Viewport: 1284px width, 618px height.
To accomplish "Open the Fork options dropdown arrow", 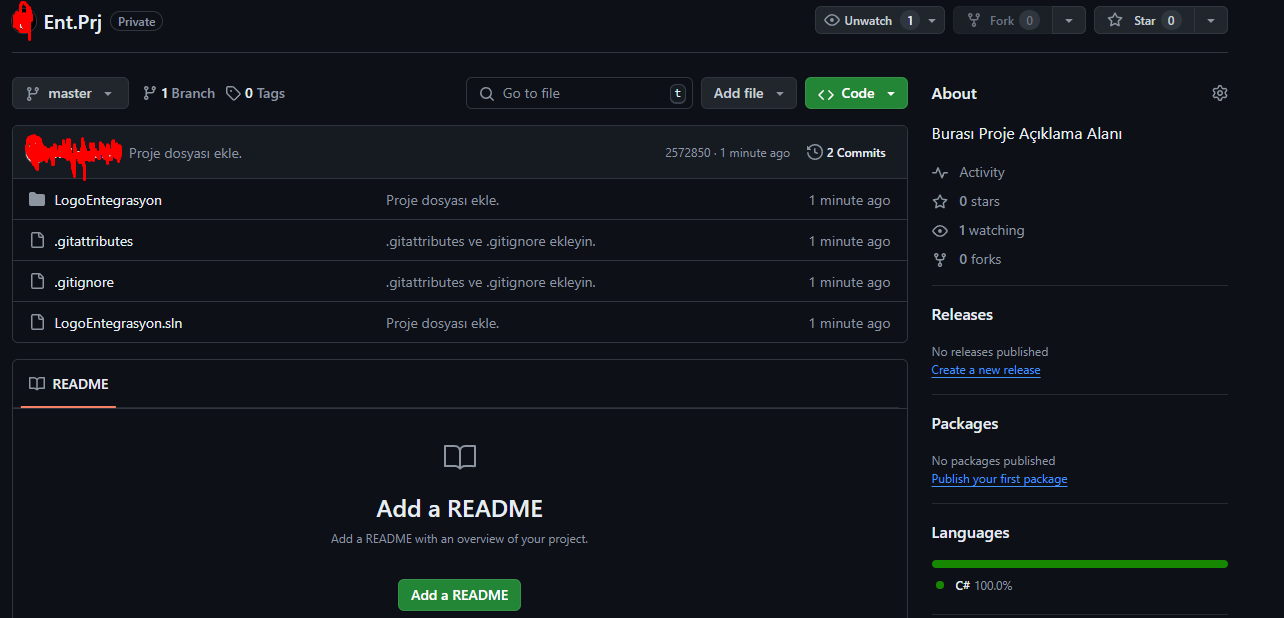I will (x=1069, y=20).
